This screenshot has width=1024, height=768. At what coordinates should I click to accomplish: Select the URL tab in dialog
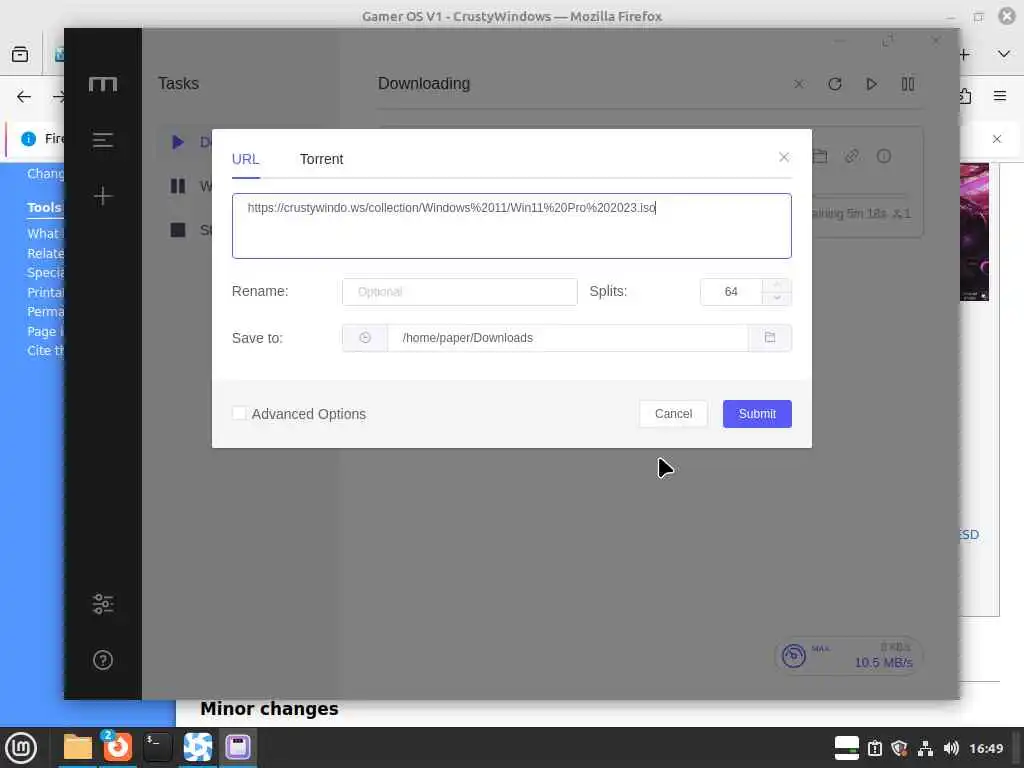pos(246,159)
